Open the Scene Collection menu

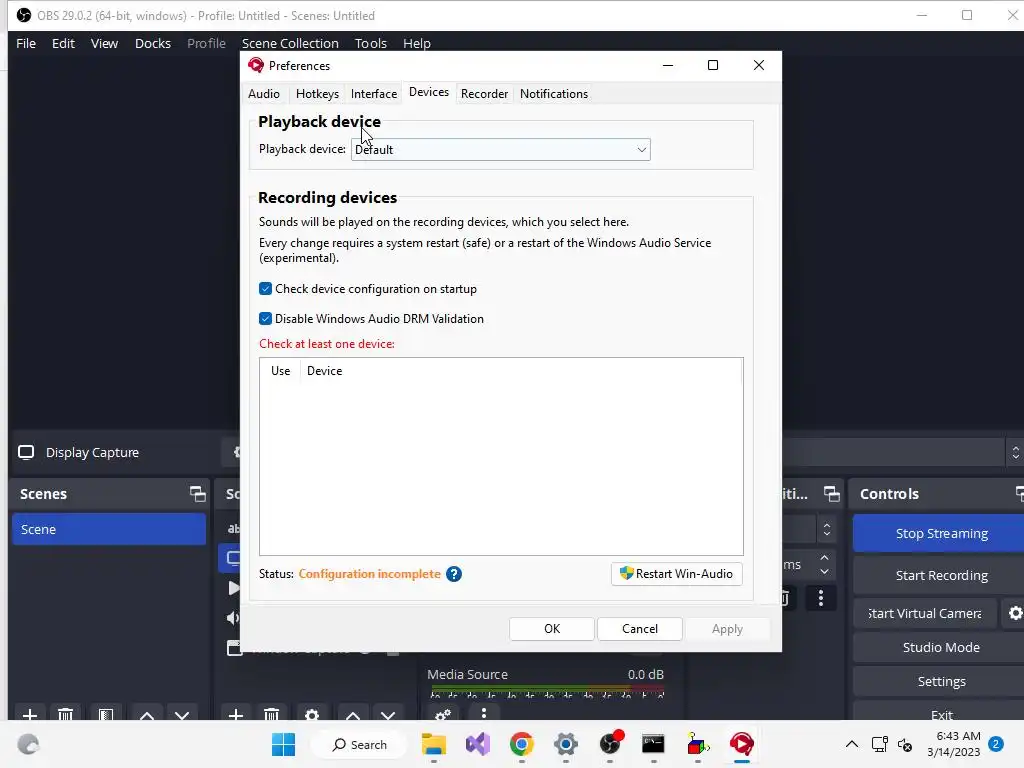290,43
